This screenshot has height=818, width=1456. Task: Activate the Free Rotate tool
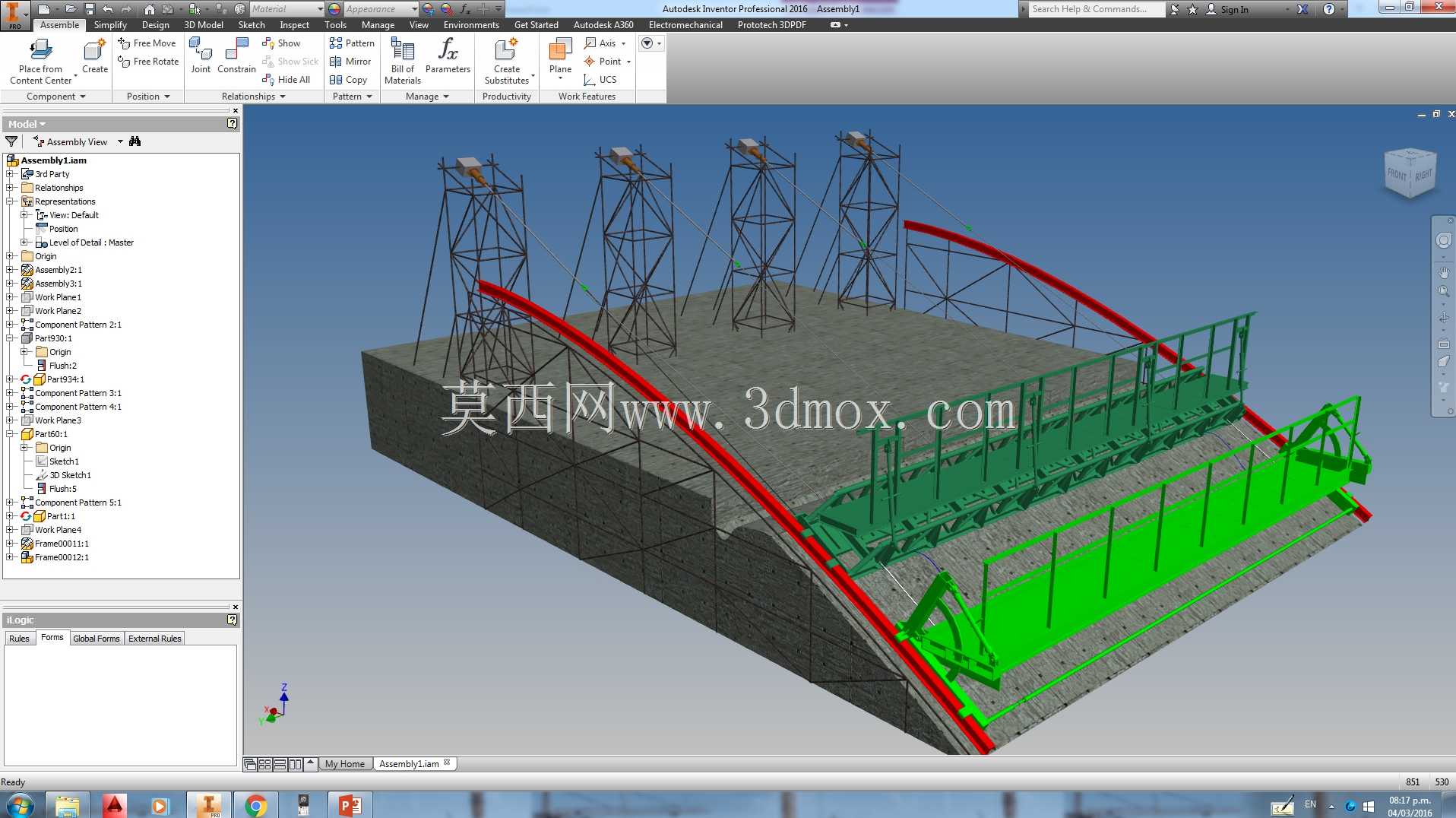point(148,62)
